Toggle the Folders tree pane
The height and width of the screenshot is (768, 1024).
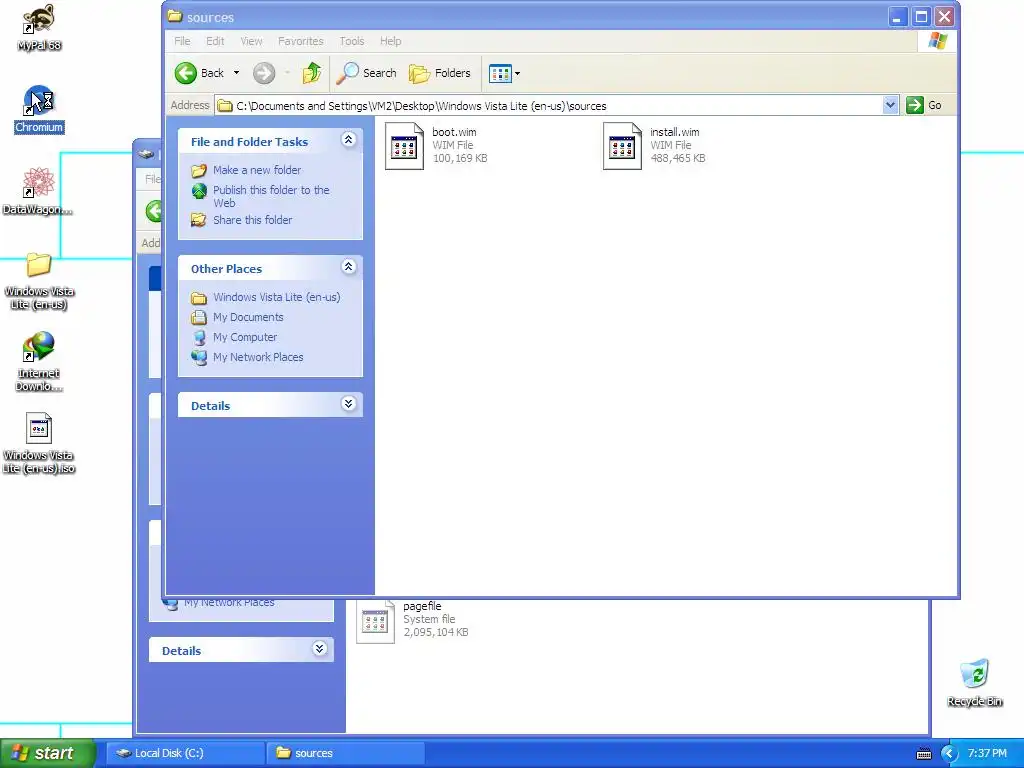[x=440, y=73]
